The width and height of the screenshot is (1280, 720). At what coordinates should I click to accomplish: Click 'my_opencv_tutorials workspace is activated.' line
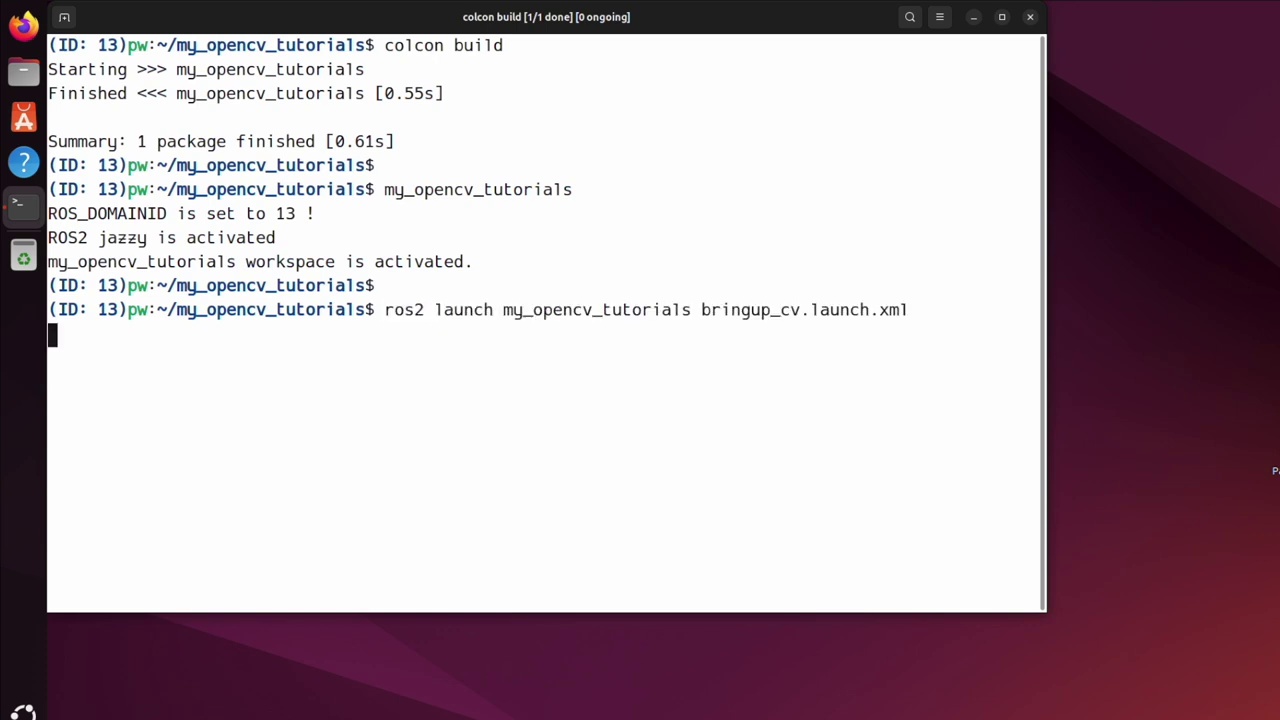(x=260, y=261)
